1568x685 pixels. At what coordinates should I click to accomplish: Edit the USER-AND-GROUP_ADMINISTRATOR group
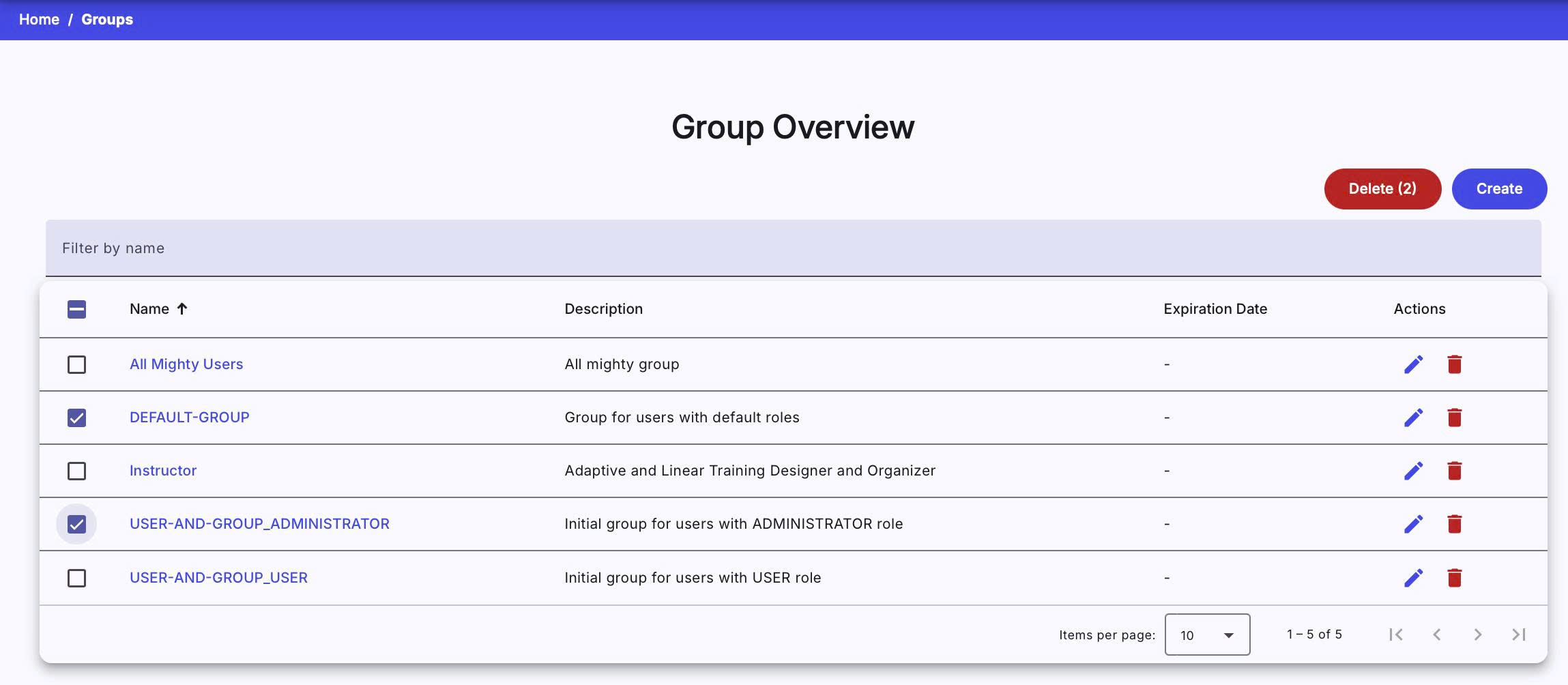click(1413, 524)
